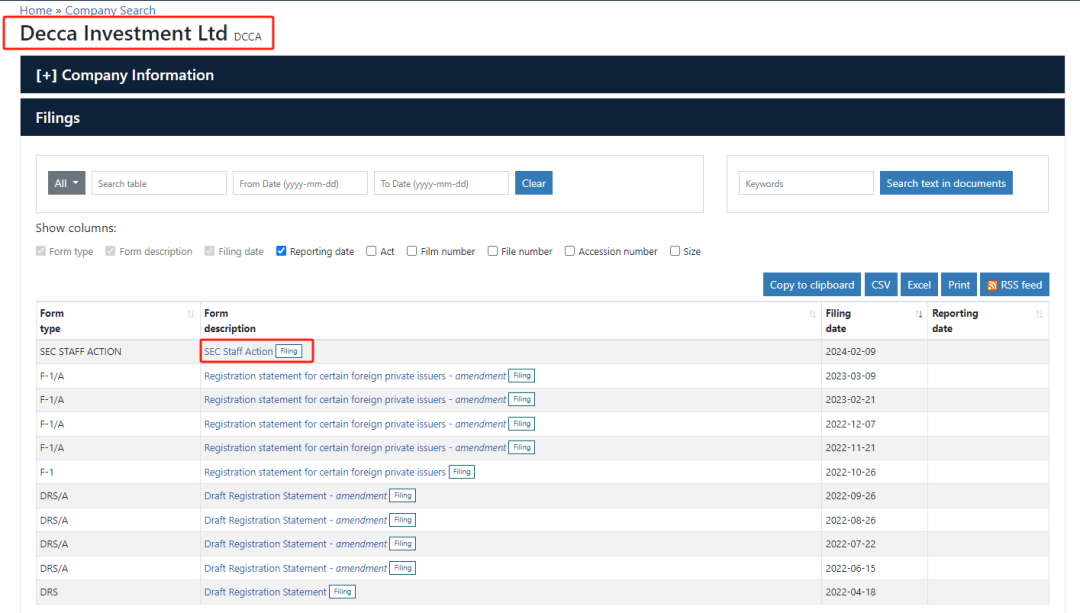
Task: Expand the Company Information section
Action: [x=125, y=75]
